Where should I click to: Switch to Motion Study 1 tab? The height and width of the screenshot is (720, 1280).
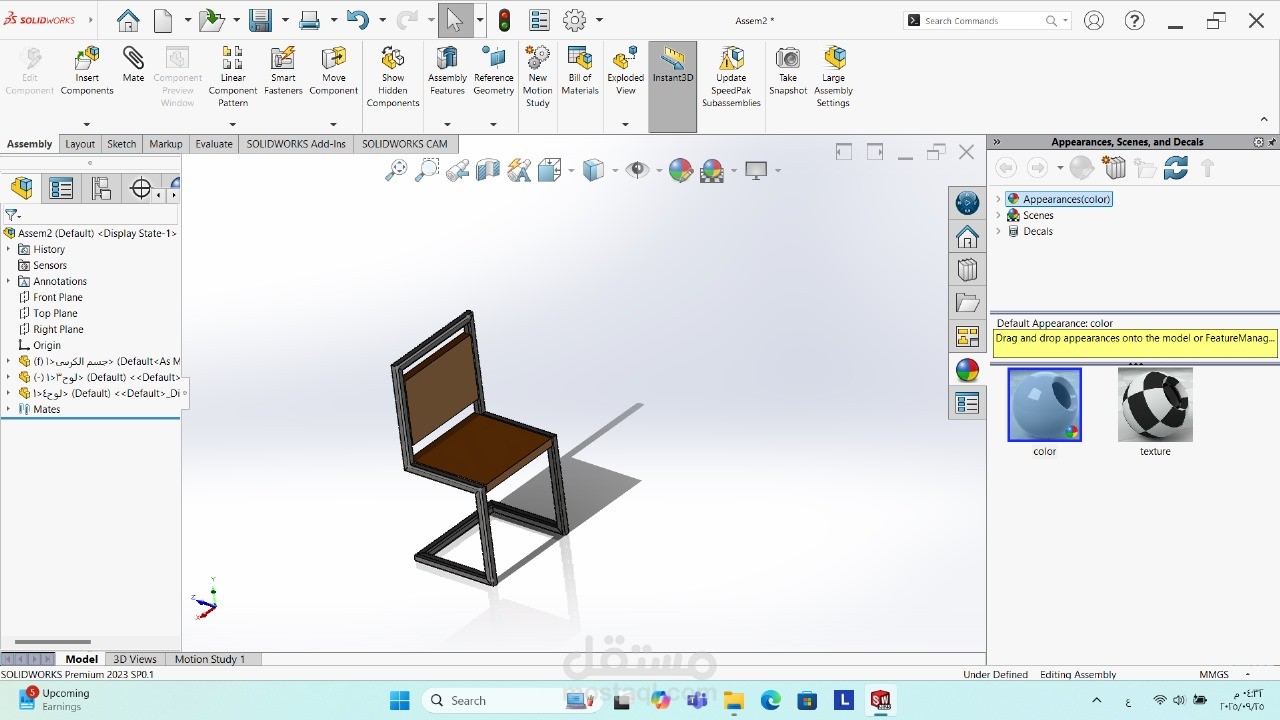[x=210, y=659]
